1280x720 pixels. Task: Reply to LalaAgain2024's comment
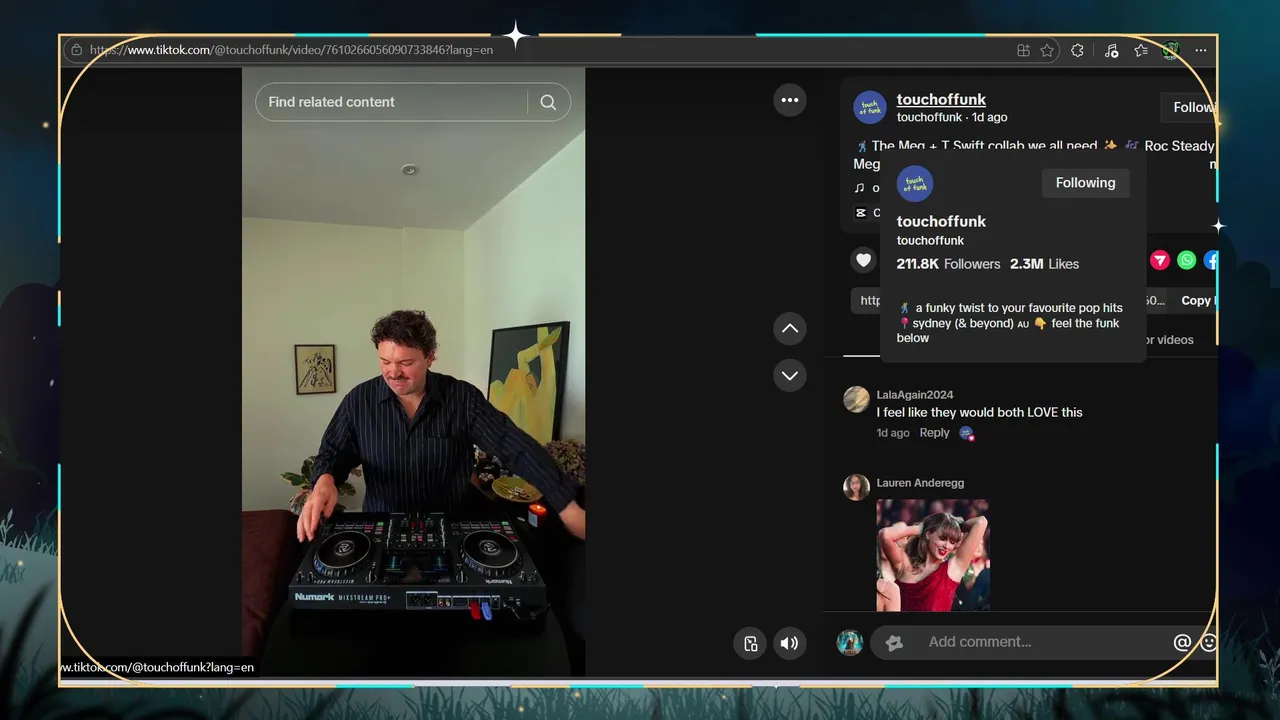(x=934, y=433)
